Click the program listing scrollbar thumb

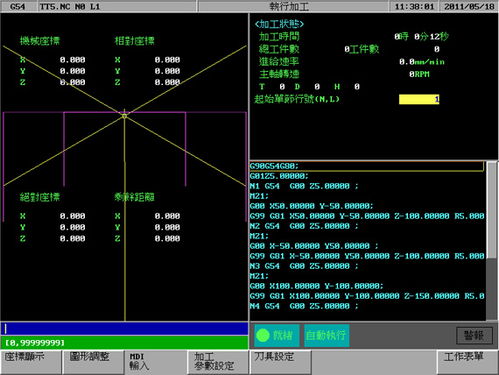pyautogui.click(x=492, y=210)
